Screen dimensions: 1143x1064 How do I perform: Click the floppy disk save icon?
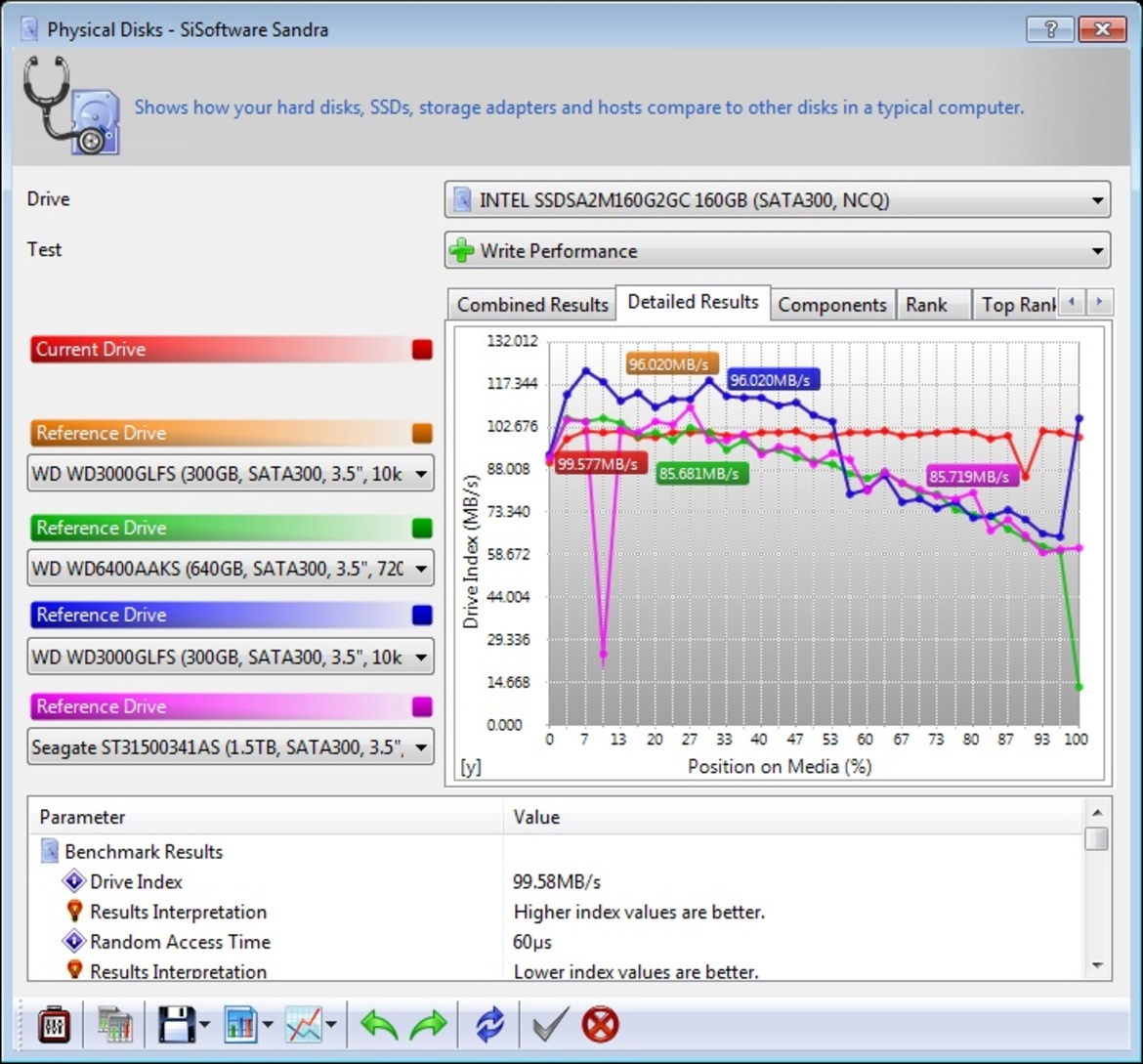click(x=177, y=1025)
